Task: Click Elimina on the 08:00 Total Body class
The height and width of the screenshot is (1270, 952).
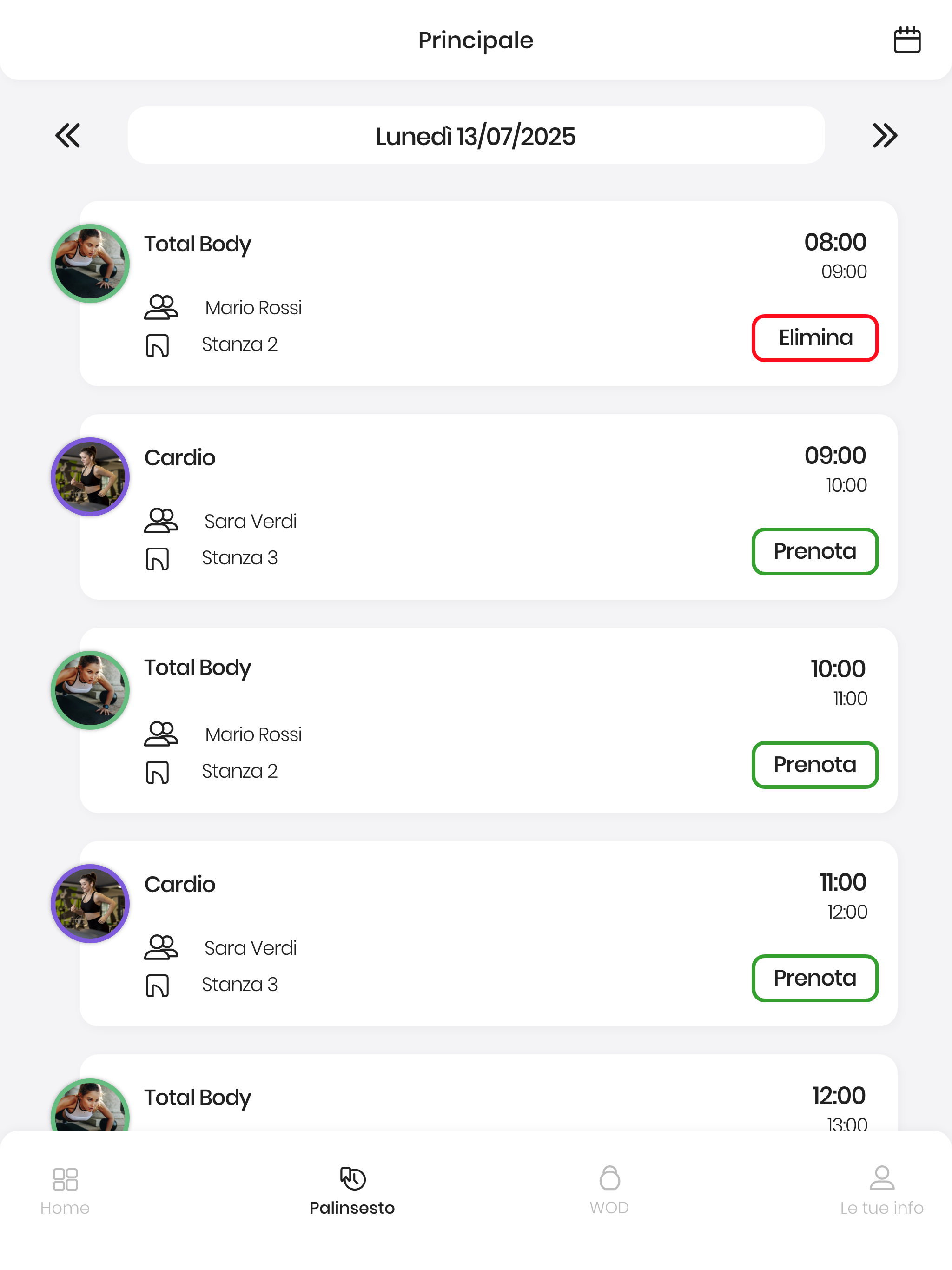Action: (x=815, y=337)
